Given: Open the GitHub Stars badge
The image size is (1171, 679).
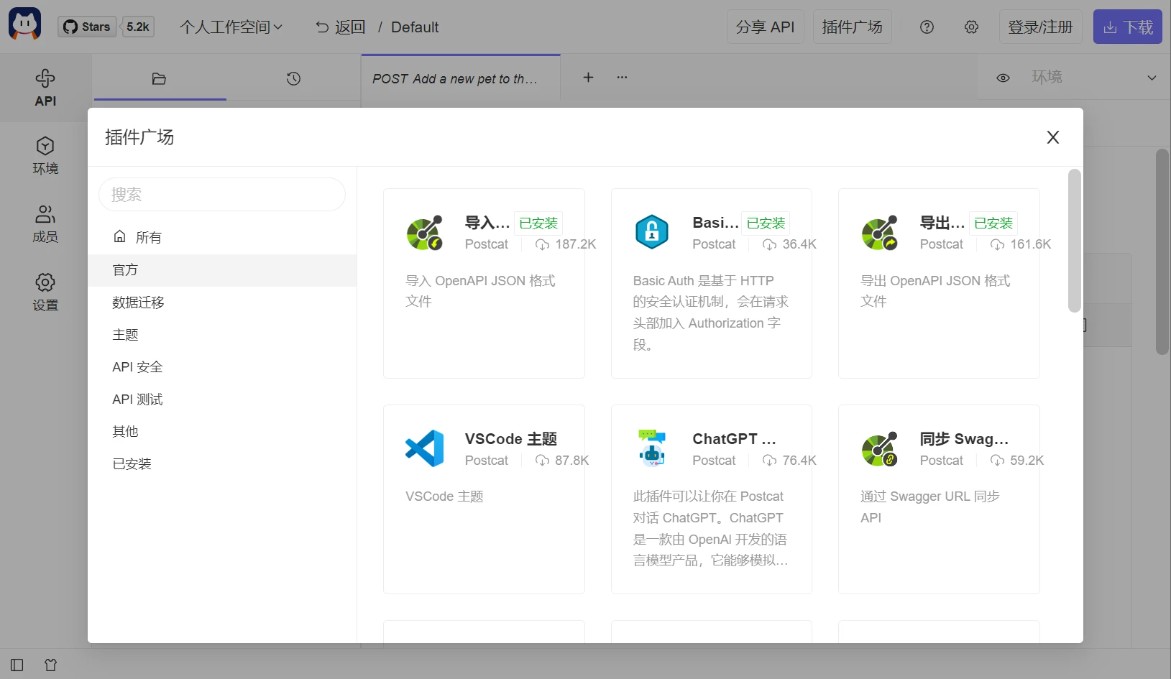Looking at the screenshot, I should pos(87,27).
